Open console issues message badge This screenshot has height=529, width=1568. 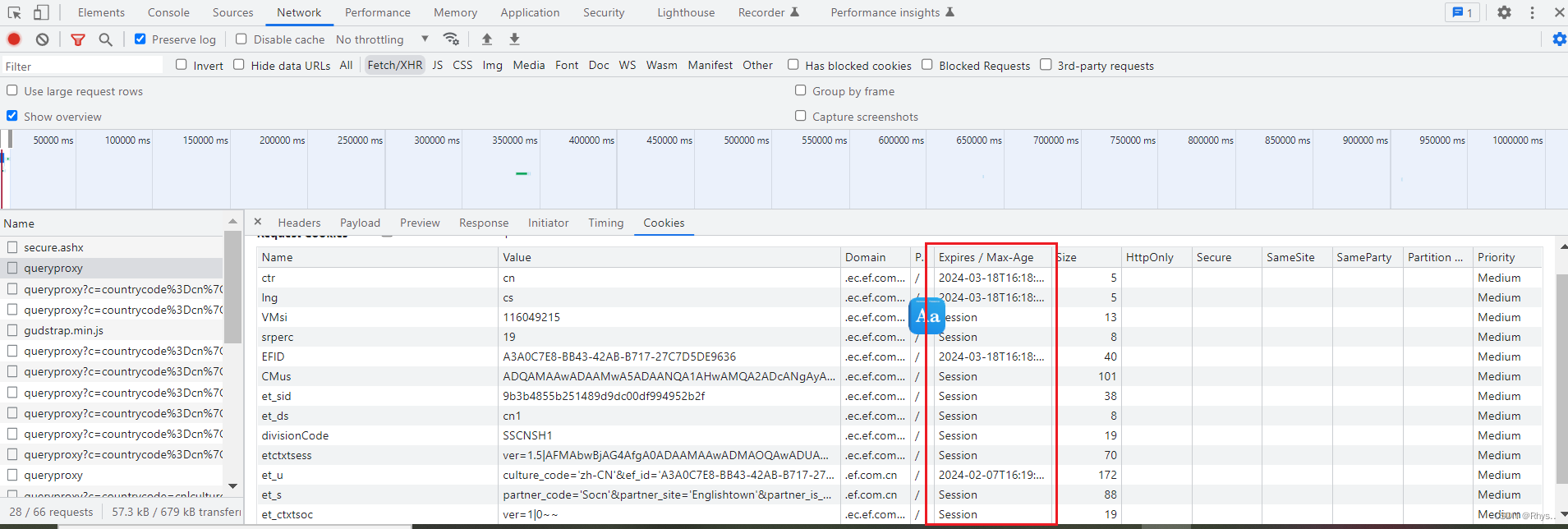coord(1463,12)
